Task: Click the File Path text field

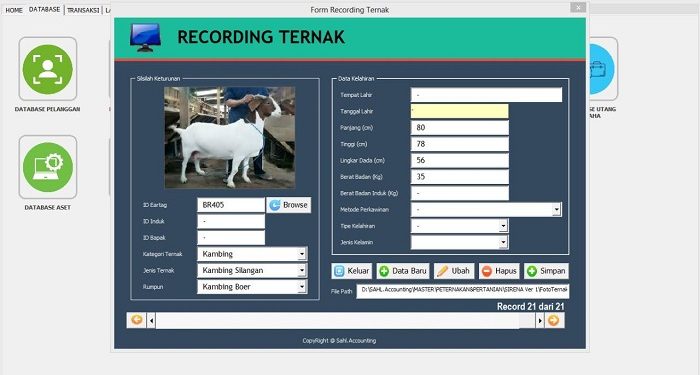Action: point(462,291)
